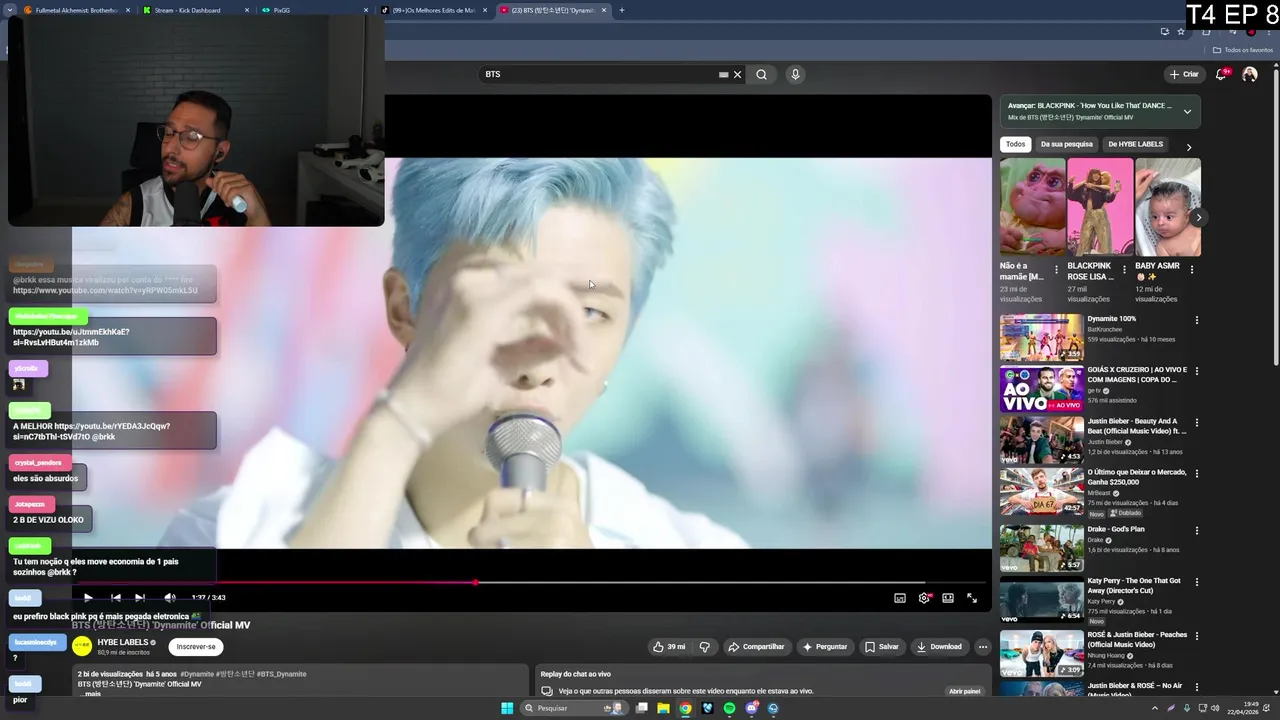
Task: Open the Não é a mamãe short
Action: point(1032,207)
